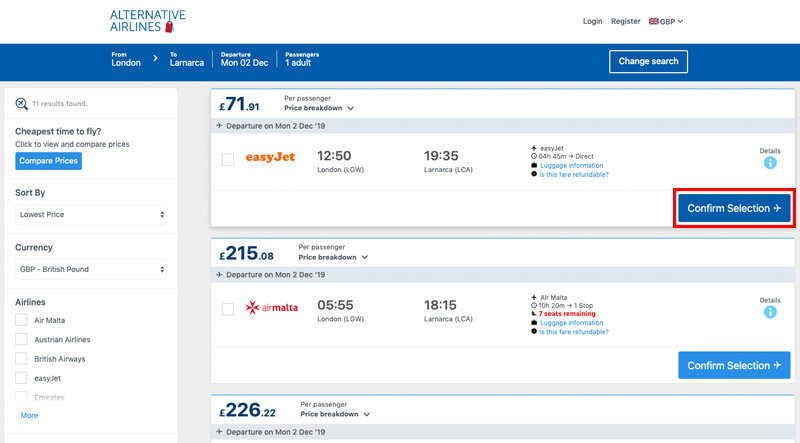Click the Change search button

coord(648,61)
